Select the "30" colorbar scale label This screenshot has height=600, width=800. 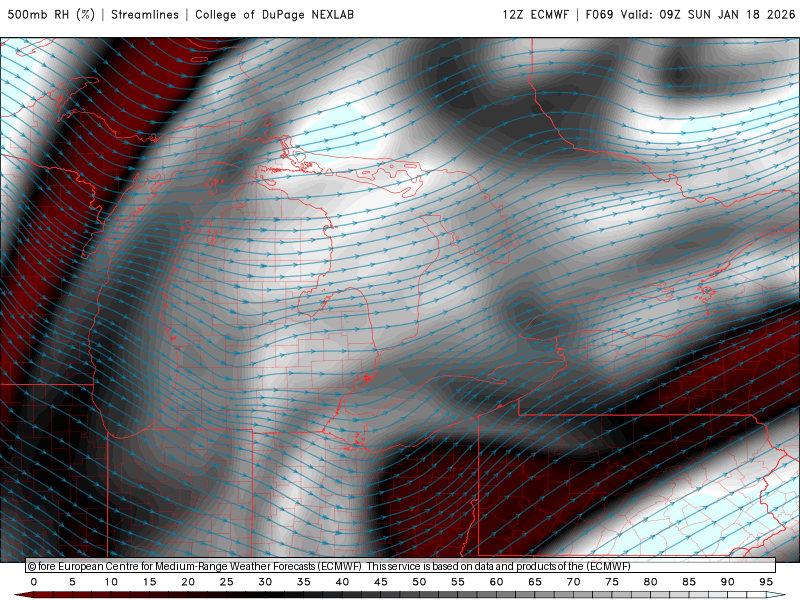[x=265, y=582]
